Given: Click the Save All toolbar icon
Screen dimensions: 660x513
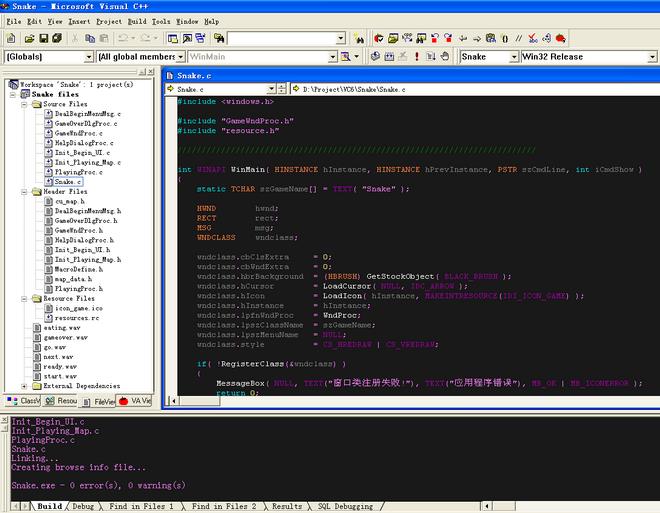Looking at the screenshot, I should tap(57, 38).
